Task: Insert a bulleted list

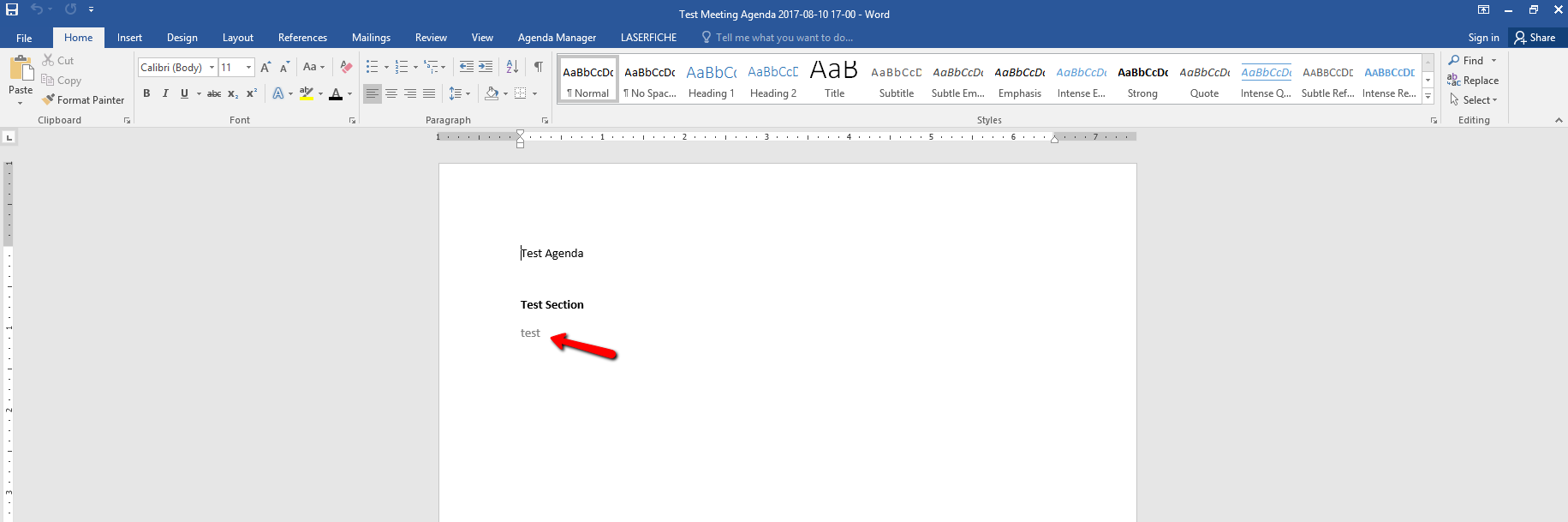Action: click(x=373, y=67)
